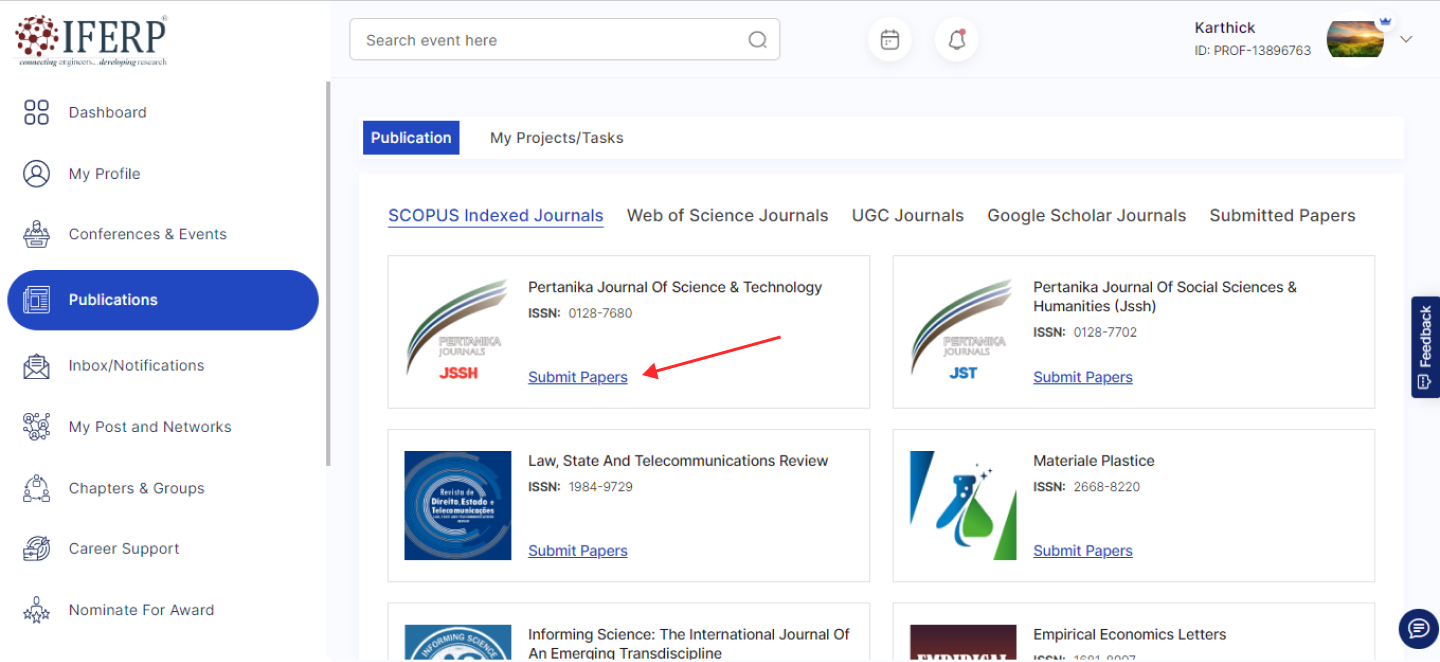Click the Inbox/Notifications envelope icon
Viewport: 1440px width, 662px height.
point(36,366)
